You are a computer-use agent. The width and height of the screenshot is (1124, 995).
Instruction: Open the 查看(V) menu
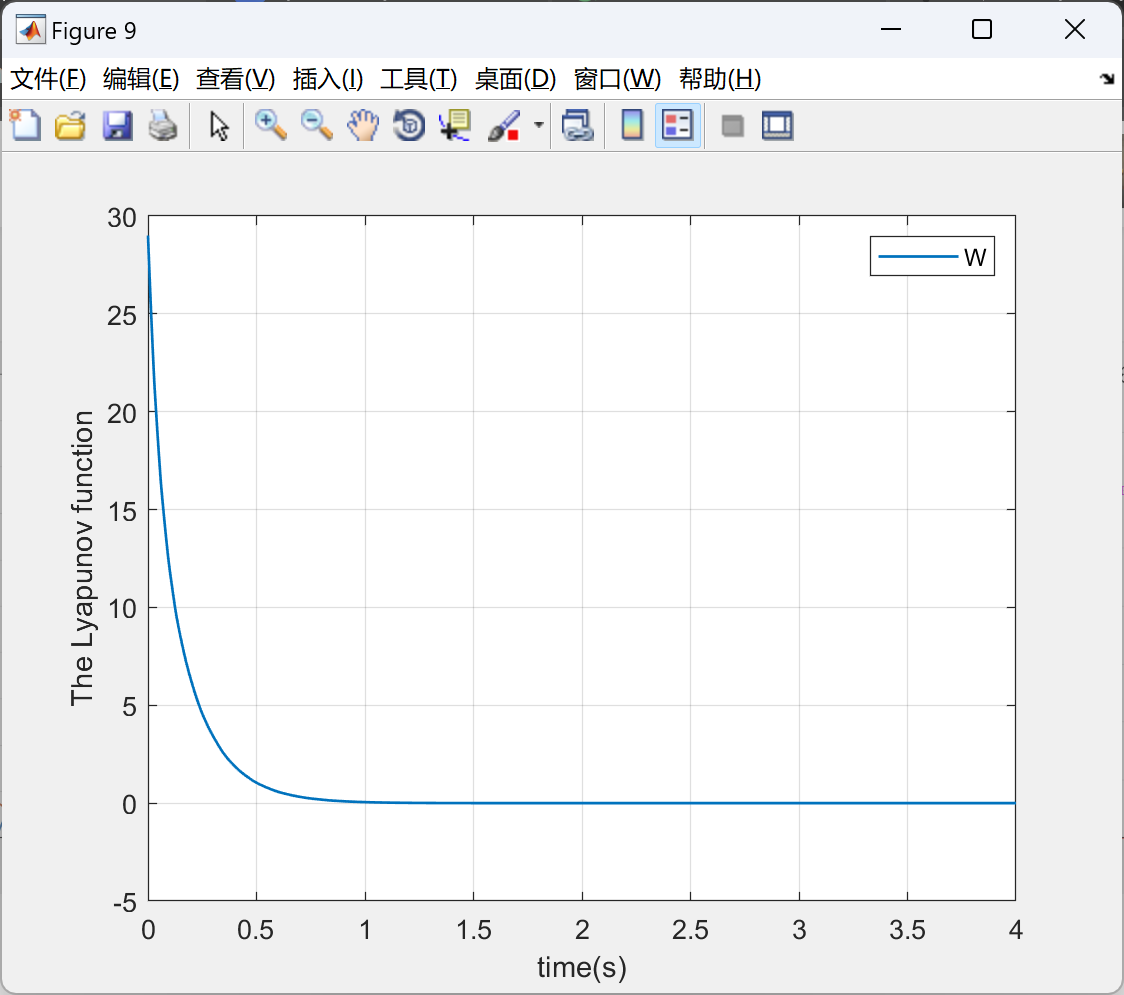point(236,79)
